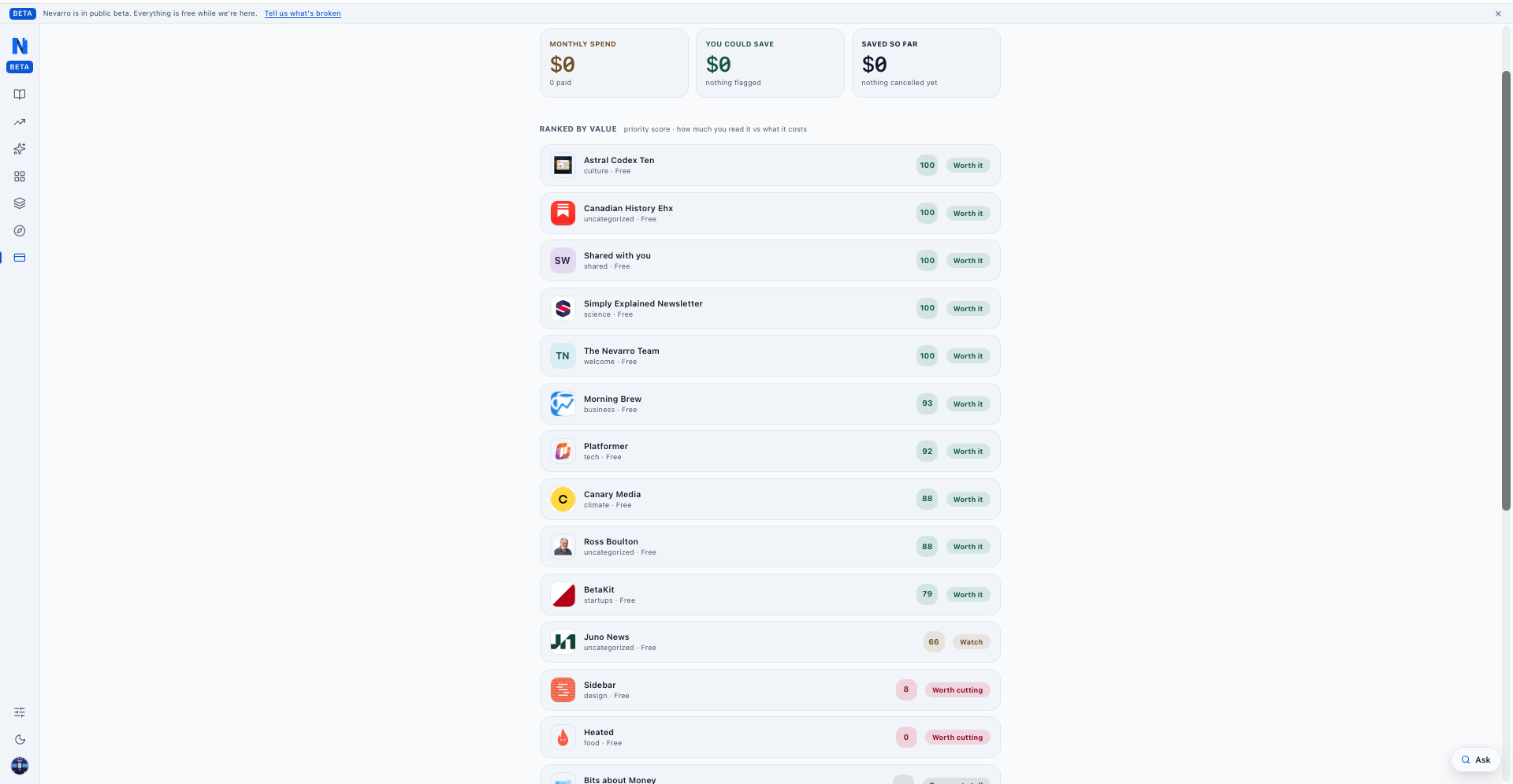Screen dimensions: 1513x784
Task: Open the sparkles icon in sidebar
Action: pos(20,149)
